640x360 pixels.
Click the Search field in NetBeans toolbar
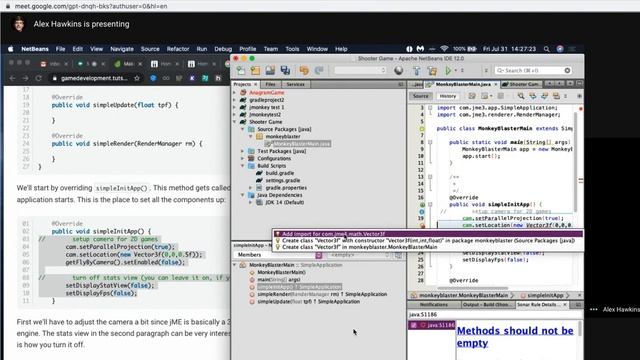click(x=533, y=71)
